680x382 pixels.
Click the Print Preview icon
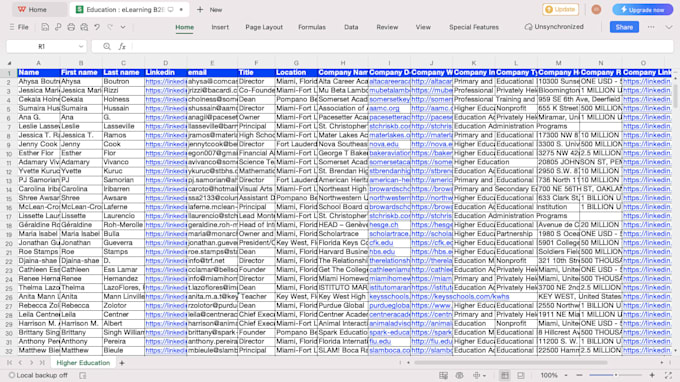coord(84,27)
